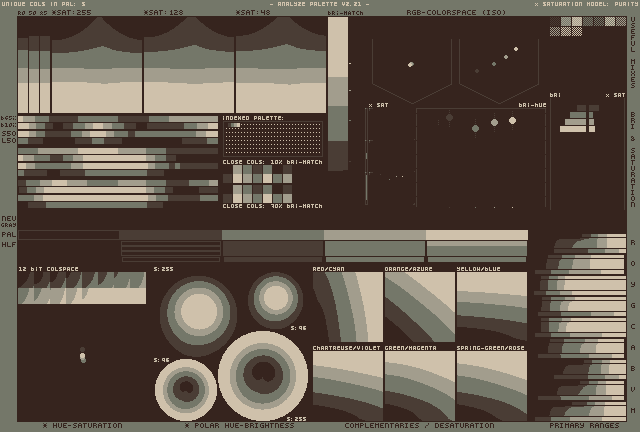
Task: Select the cream segment of the bri-match bar
Action: click(x=338, y=47)
